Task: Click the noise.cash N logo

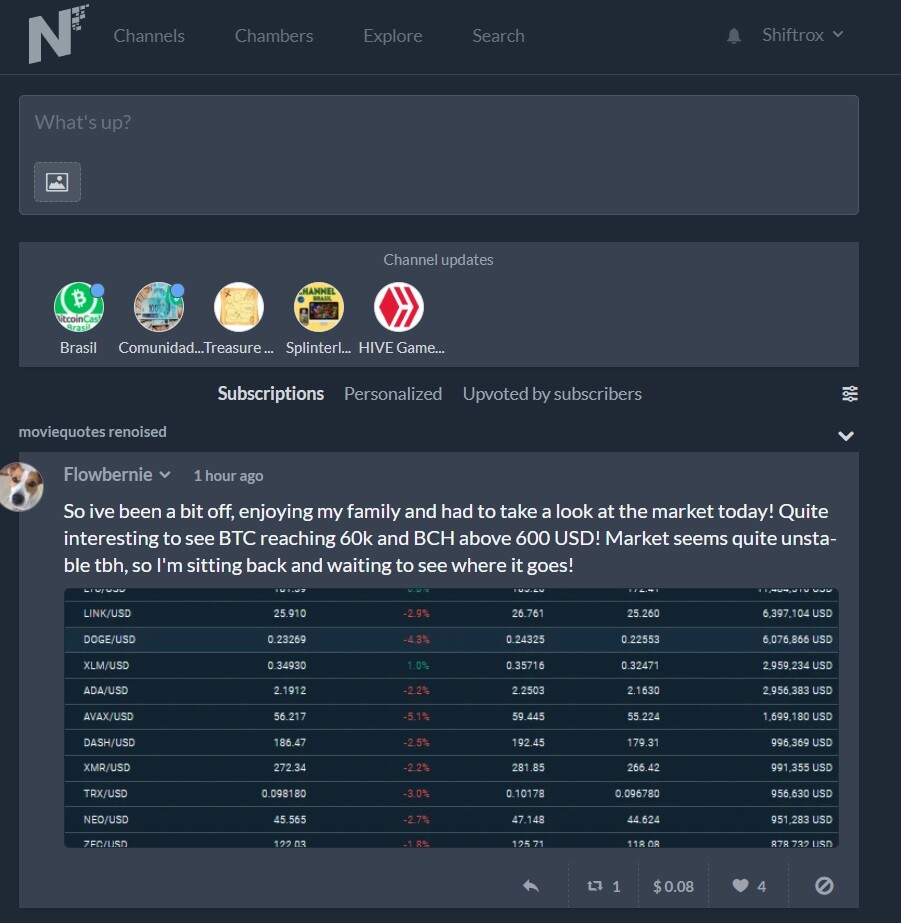Action: pos(58,34)
